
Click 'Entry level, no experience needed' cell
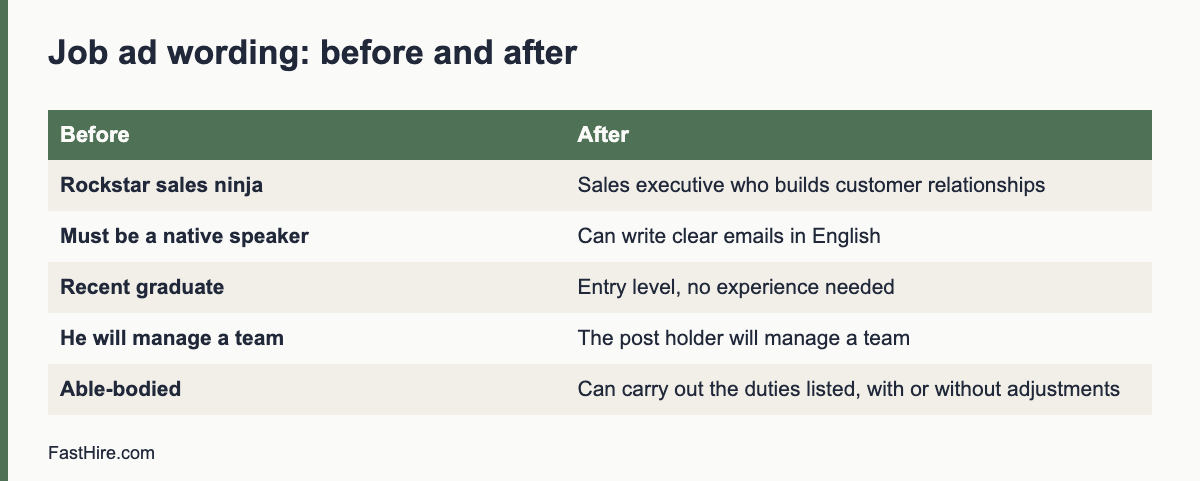pyautogui.click(x=858, y=287)
